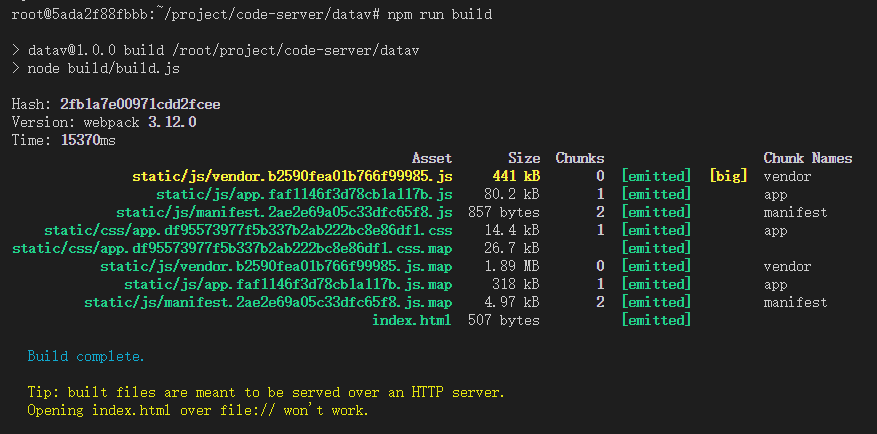Viewport: 877px width, 434px height.
Task: Click the Asset column header
Action: [x=432, y=158]
